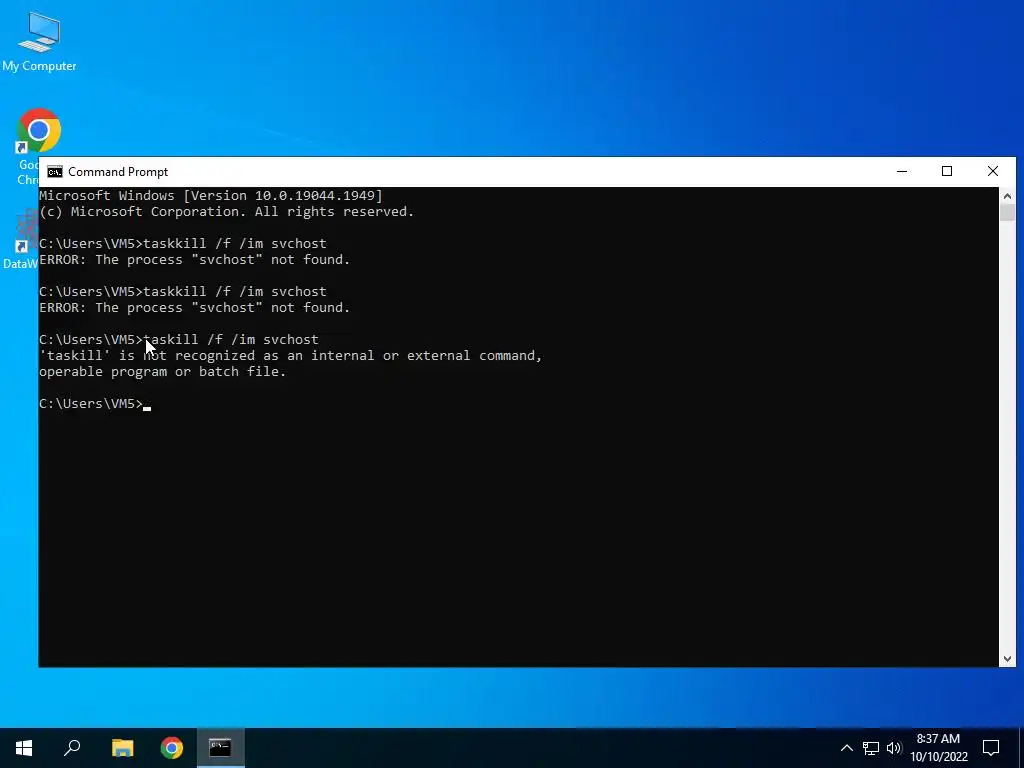1024x768 pixels.
Task: Open the clock showing 8:37 AM
Action: (938, 748)
